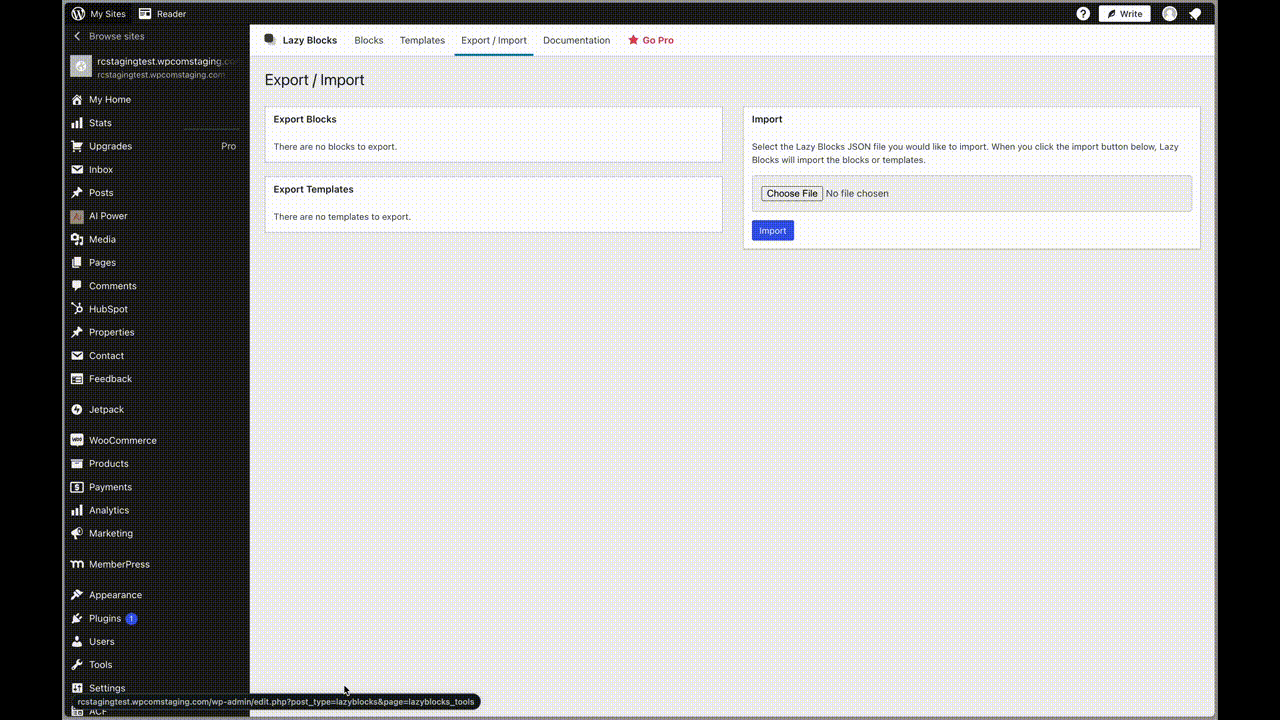Open the Jetpack sidebar icon
1280x720 pixels.
pyautogui.click(x=77, y=410)
